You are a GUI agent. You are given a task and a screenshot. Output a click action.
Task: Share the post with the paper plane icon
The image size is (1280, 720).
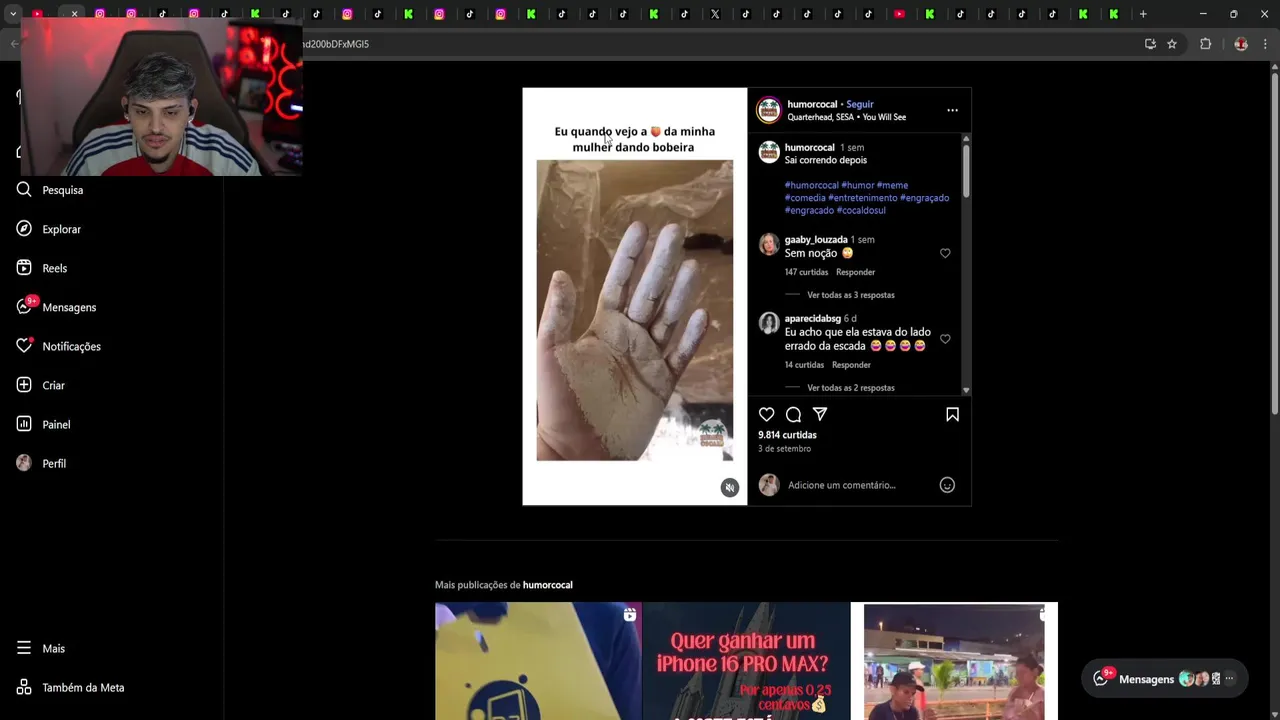[x=820, y=414]
